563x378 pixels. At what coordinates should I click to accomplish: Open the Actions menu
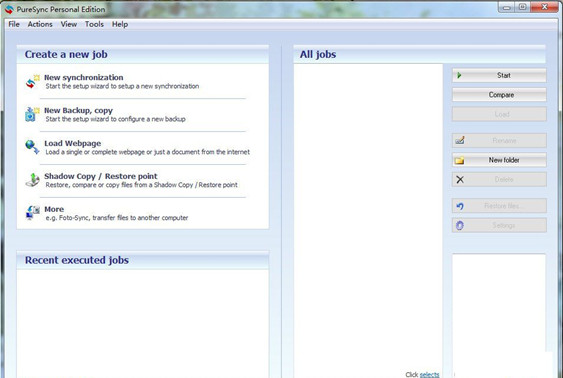pyautogui.click(x=40, y=24)
